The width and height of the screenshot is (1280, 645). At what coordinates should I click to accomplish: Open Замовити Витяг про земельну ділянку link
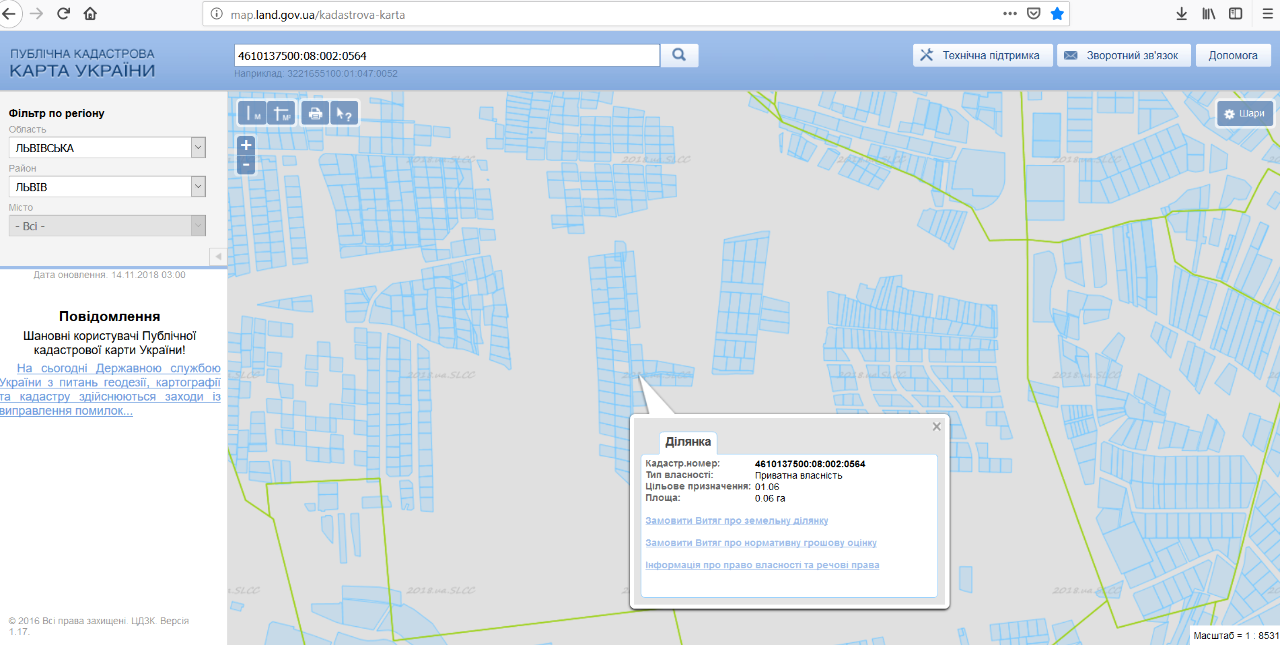[737, 521]
